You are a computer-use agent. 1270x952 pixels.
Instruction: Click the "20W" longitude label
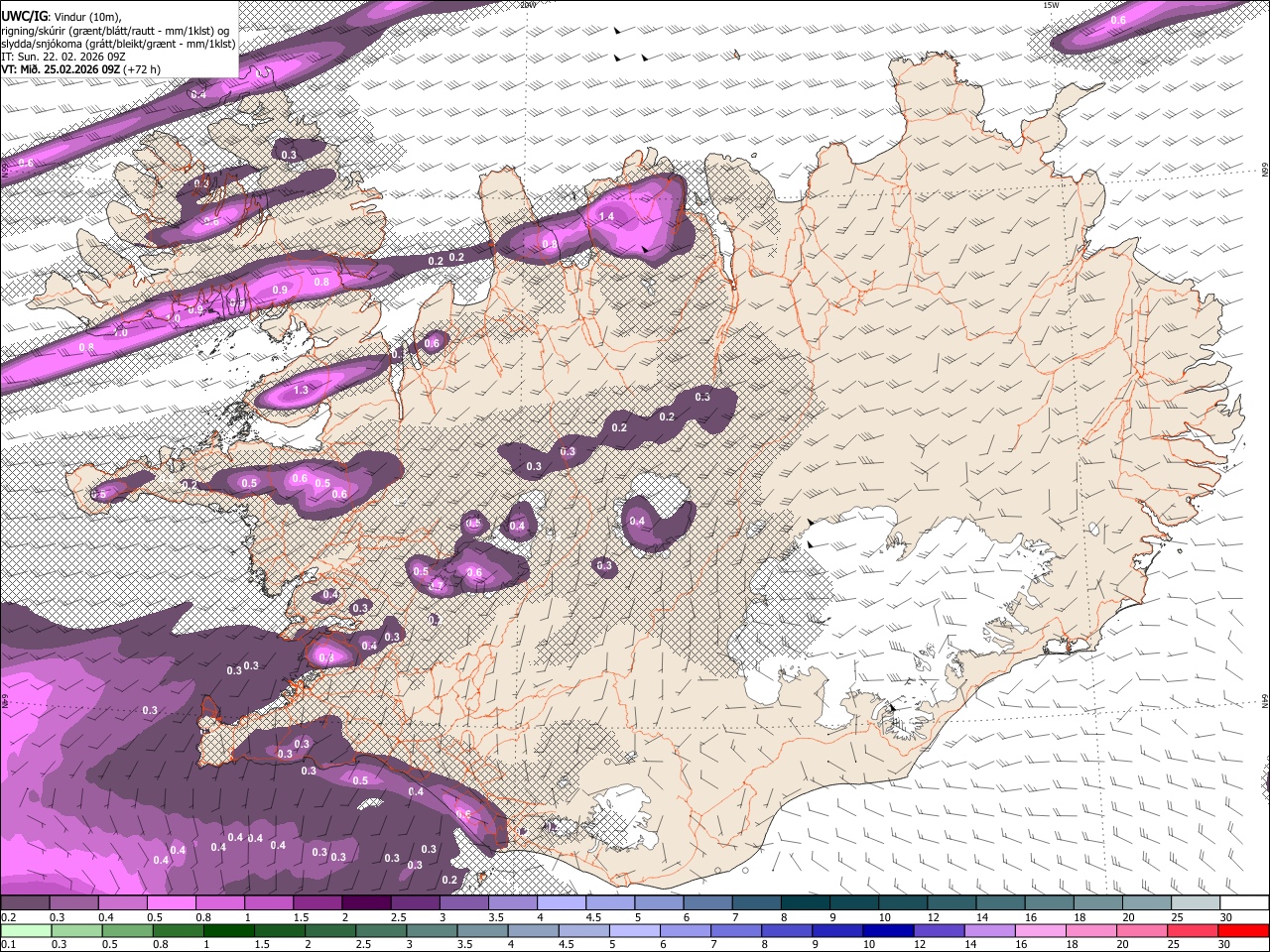coord(530,5)
